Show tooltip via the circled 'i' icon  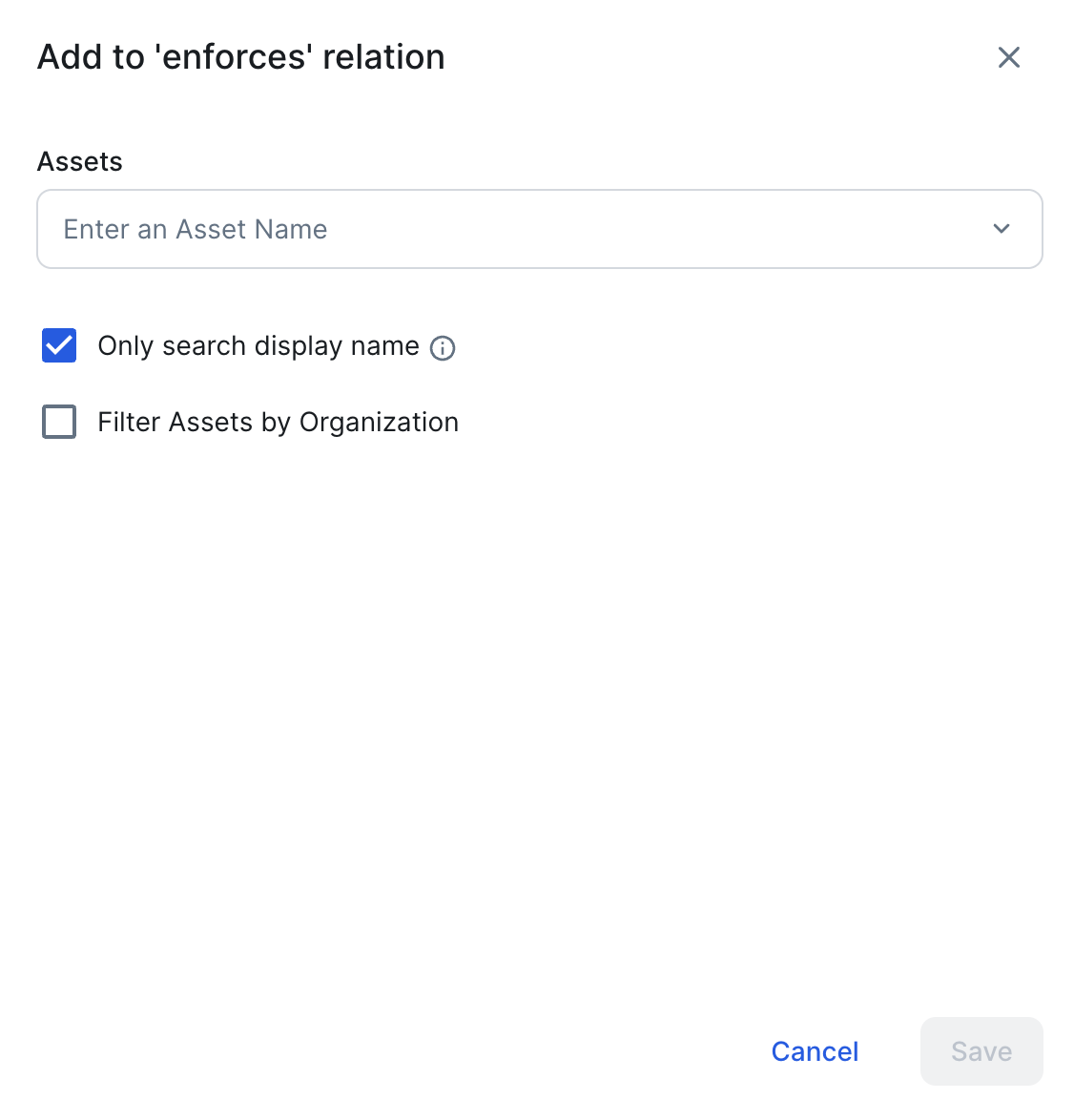pos(442,348)
